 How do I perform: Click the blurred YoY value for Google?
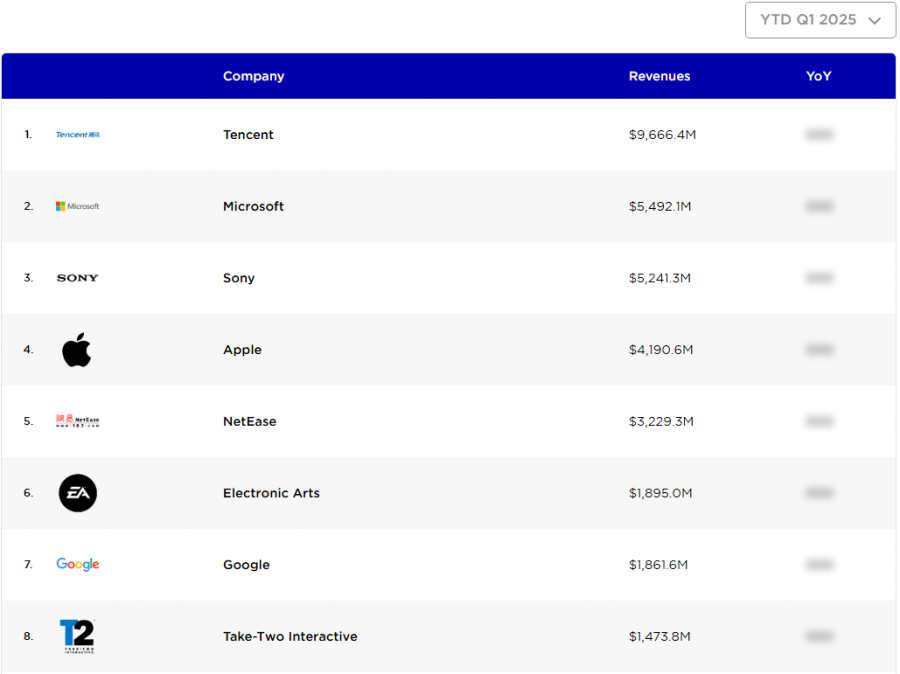click(x=819, y=565)
